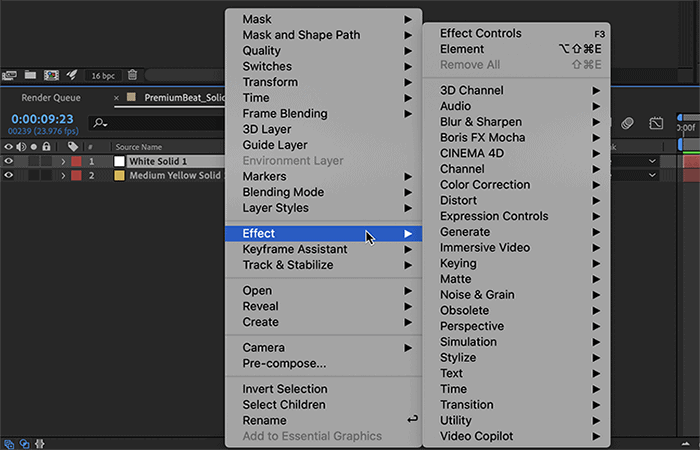Click the rocket project settings icon
The width and height of the screenshot is (700, 450).
(72, 75)
